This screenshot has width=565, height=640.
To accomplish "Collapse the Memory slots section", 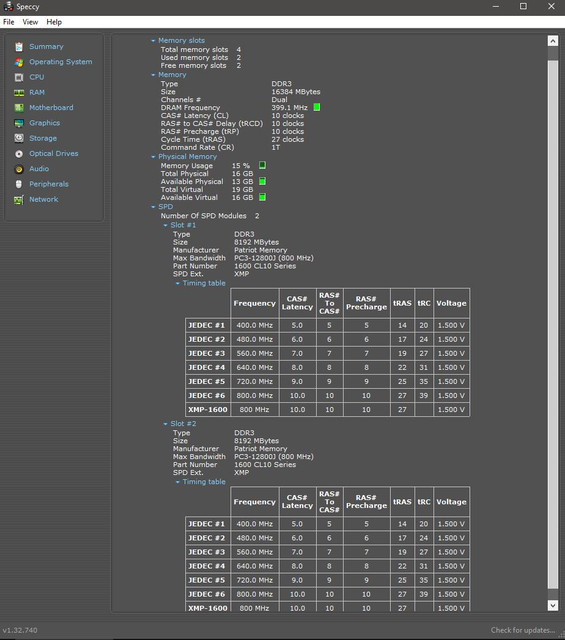I will click(x=153, y=41).
